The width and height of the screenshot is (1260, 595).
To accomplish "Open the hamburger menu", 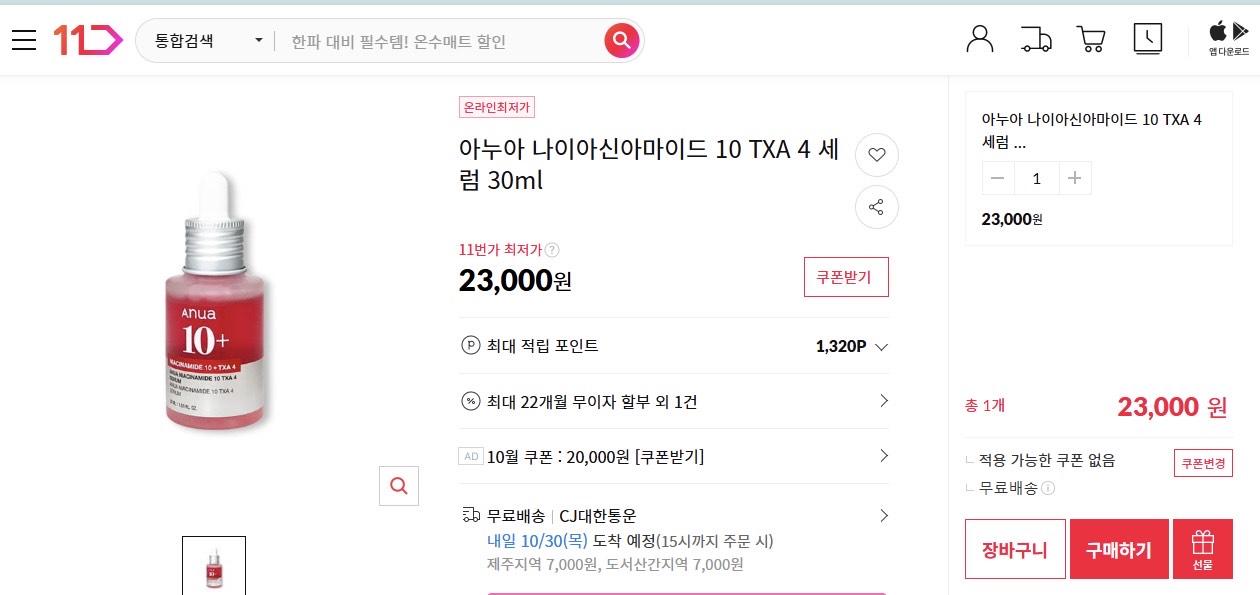I will tap(24, 38).
